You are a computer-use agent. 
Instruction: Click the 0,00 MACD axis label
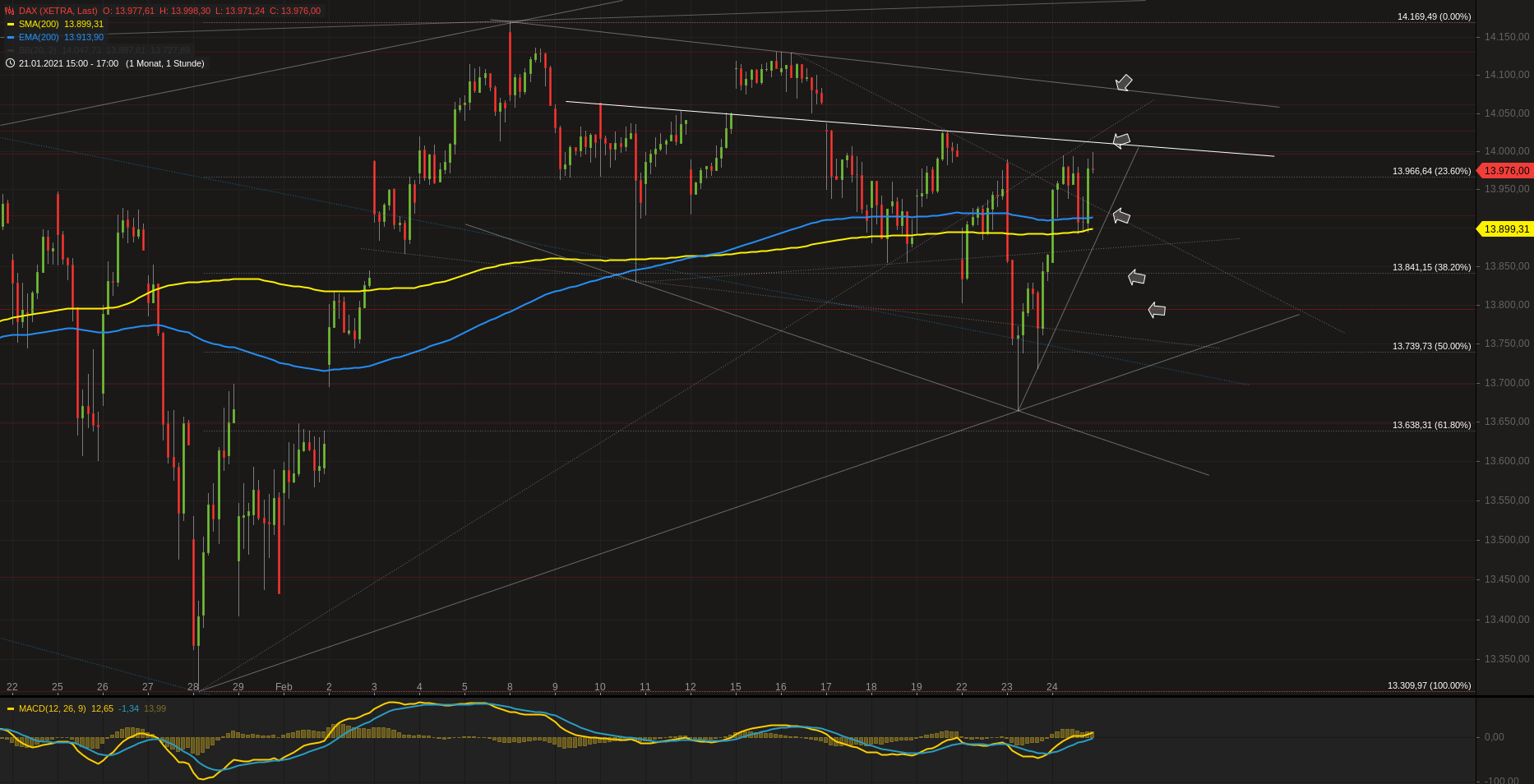(1494, 737)
